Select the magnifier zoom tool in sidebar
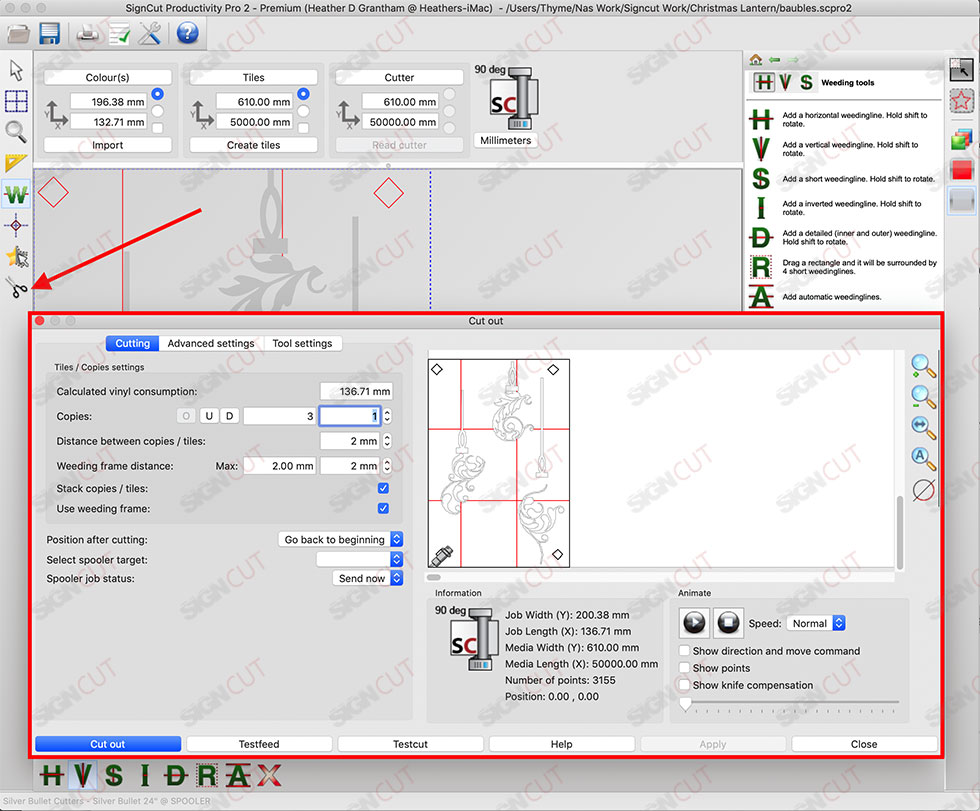The image size is (980, 811). (16, 132)
